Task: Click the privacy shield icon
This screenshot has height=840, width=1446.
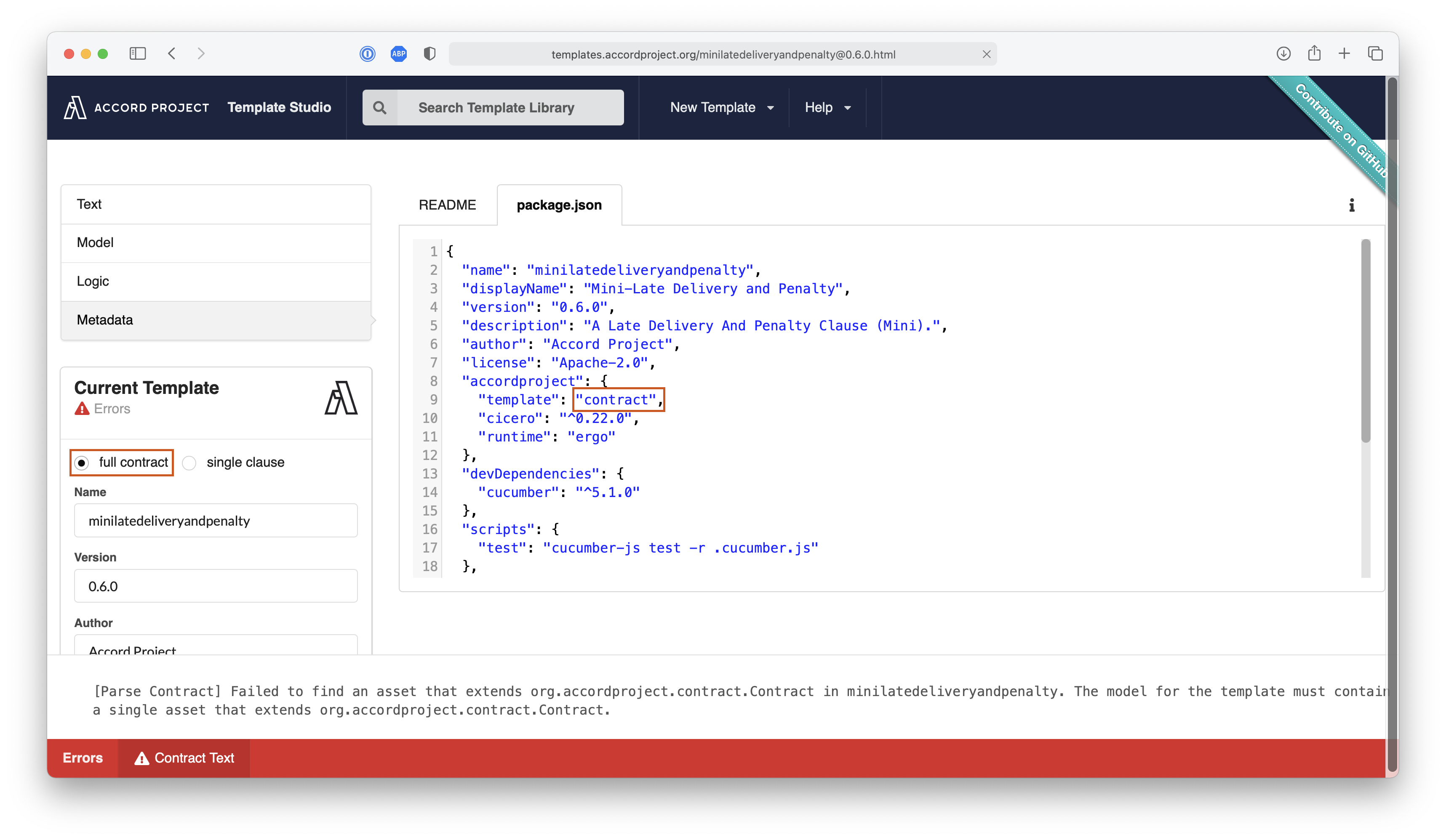Action: (429, 54)
